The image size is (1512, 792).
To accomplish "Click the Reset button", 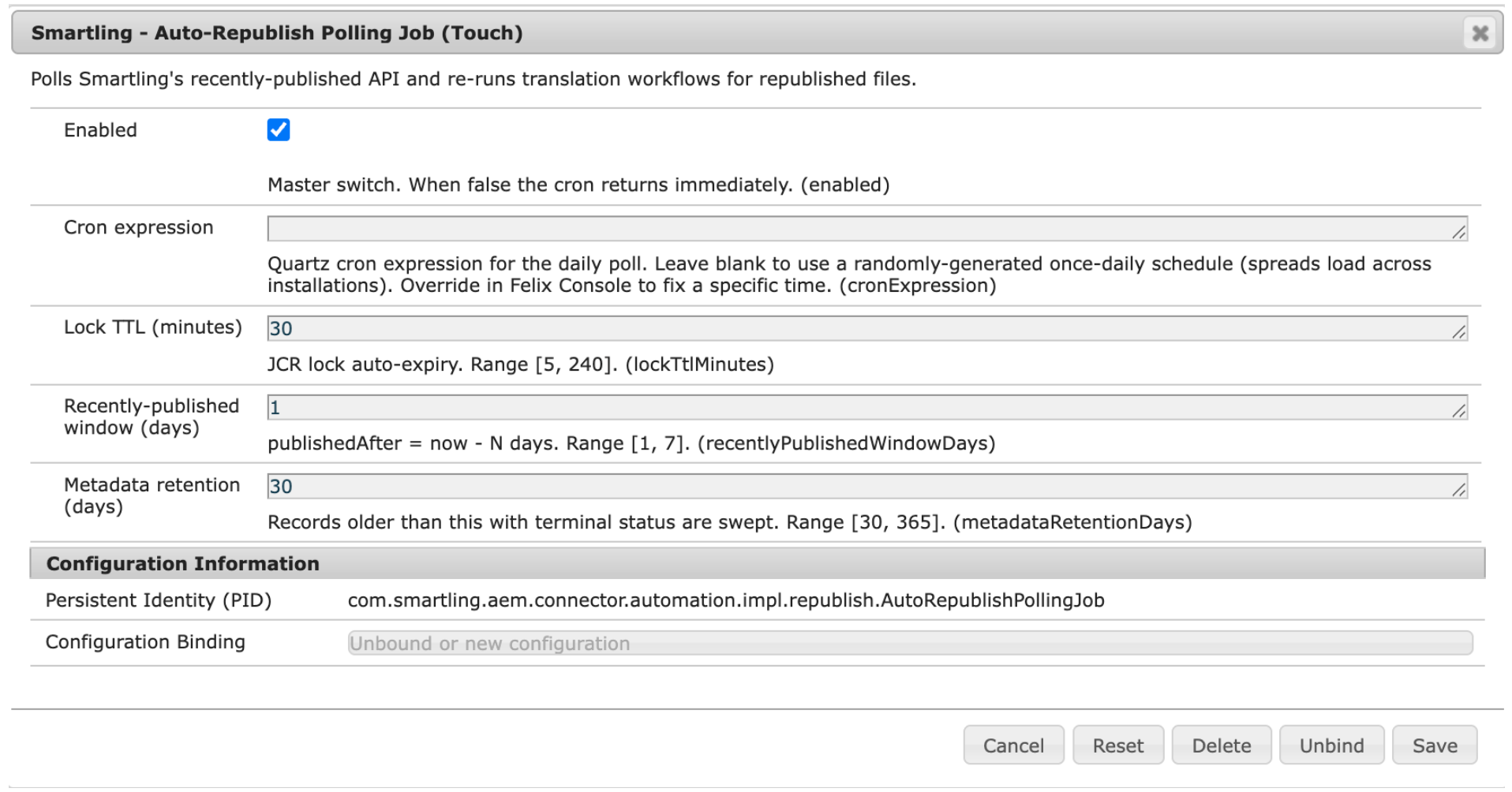I will [1118, 745].
